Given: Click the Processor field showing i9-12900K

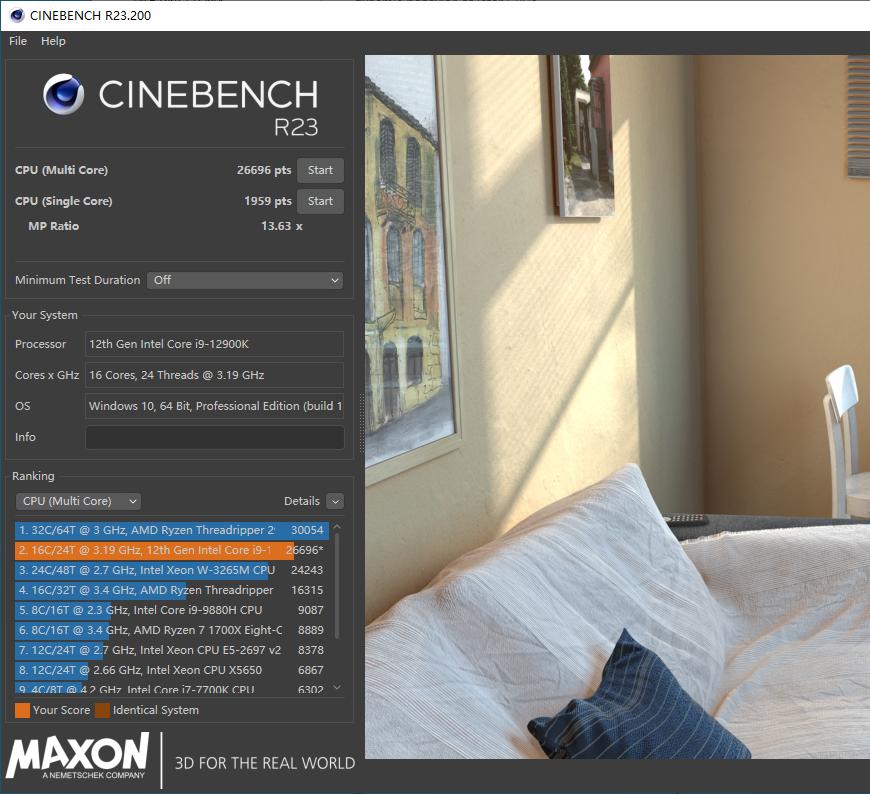Looking at the screenshot, I should 214,344.
